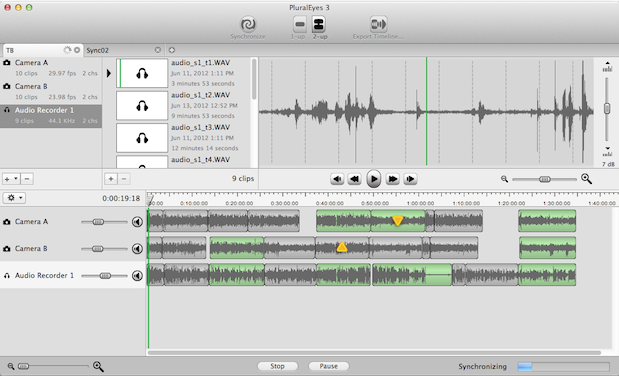Decrease waveform gain at bottom icon
Image resolution: width=619 pixels, height=376 pixels.
tap(607, 152)
